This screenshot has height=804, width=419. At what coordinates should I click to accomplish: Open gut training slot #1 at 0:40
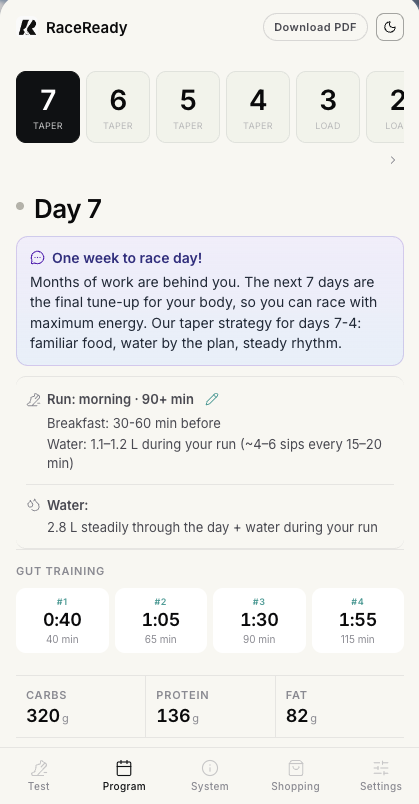(63, 620)
